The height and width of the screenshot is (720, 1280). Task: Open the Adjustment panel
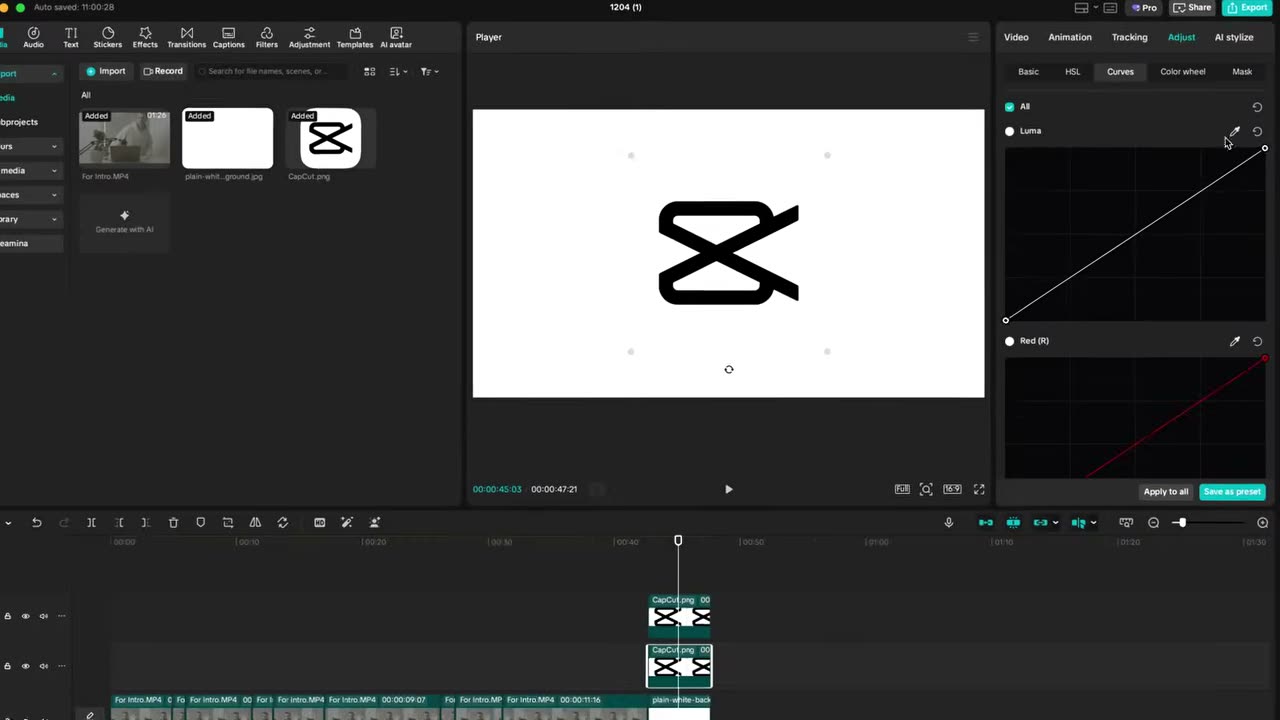click(x=309, y=38)
